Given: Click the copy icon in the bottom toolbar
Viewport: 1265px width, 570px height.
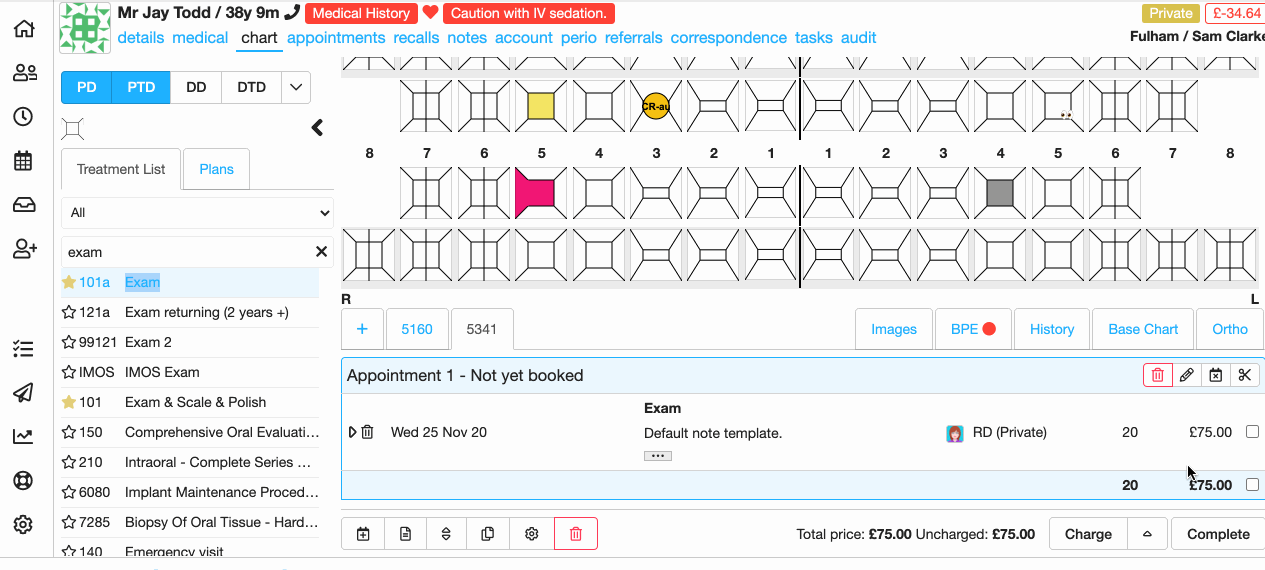Looking at the screenshot, I should coord(488,534).
